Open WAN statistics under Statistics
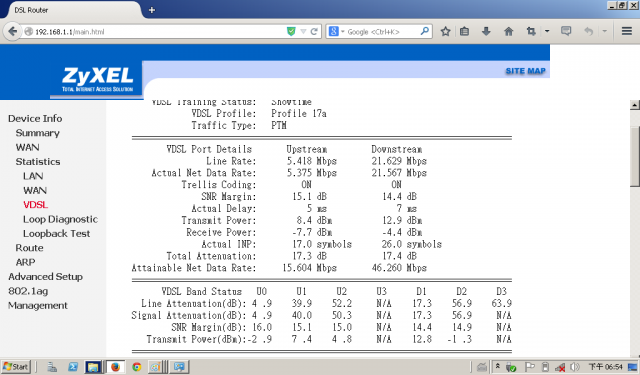Screen dimensions: 640x375 pyautogui.click(x=35, y=190)
